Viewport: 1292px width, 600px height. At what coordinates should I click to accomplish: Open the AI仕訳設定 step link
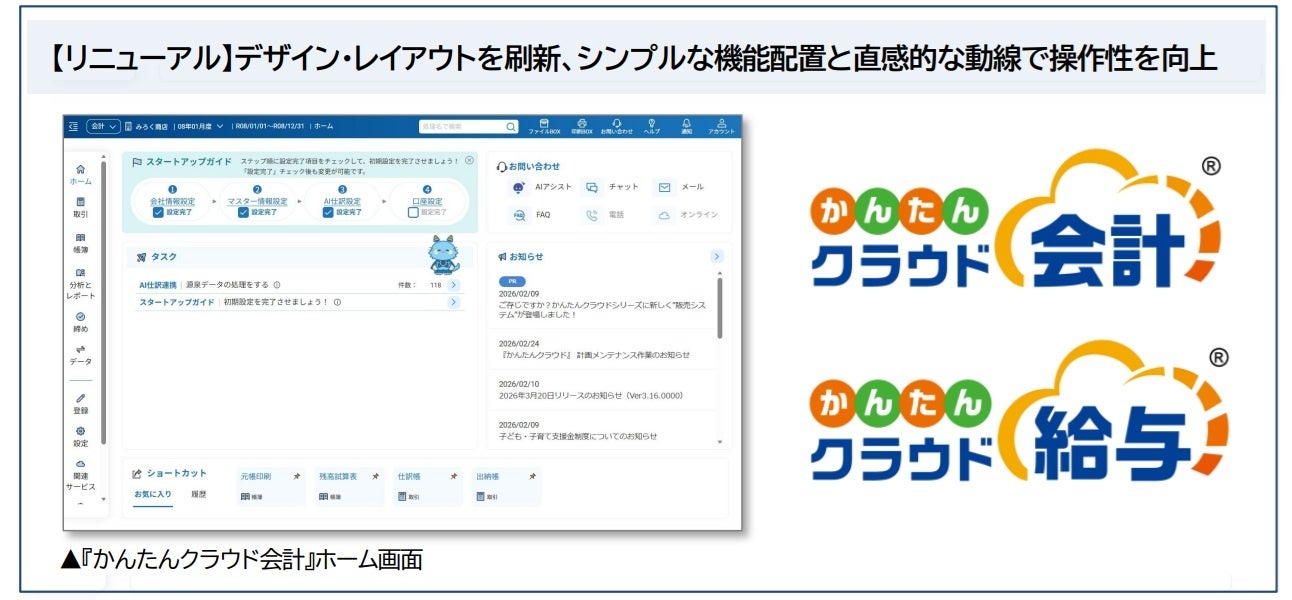click(342, 201)
